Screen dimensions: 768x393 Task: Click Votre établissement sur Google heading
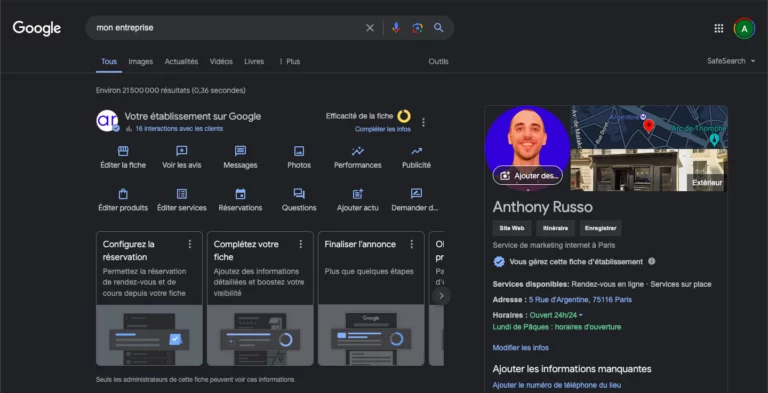pyautogui.click(x=192, y=117)
